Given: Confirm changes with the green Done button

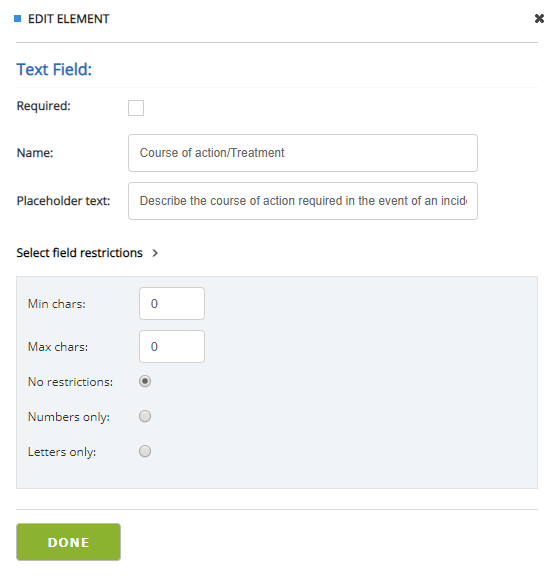Looking at the screenshot, I should click(68, 542).
